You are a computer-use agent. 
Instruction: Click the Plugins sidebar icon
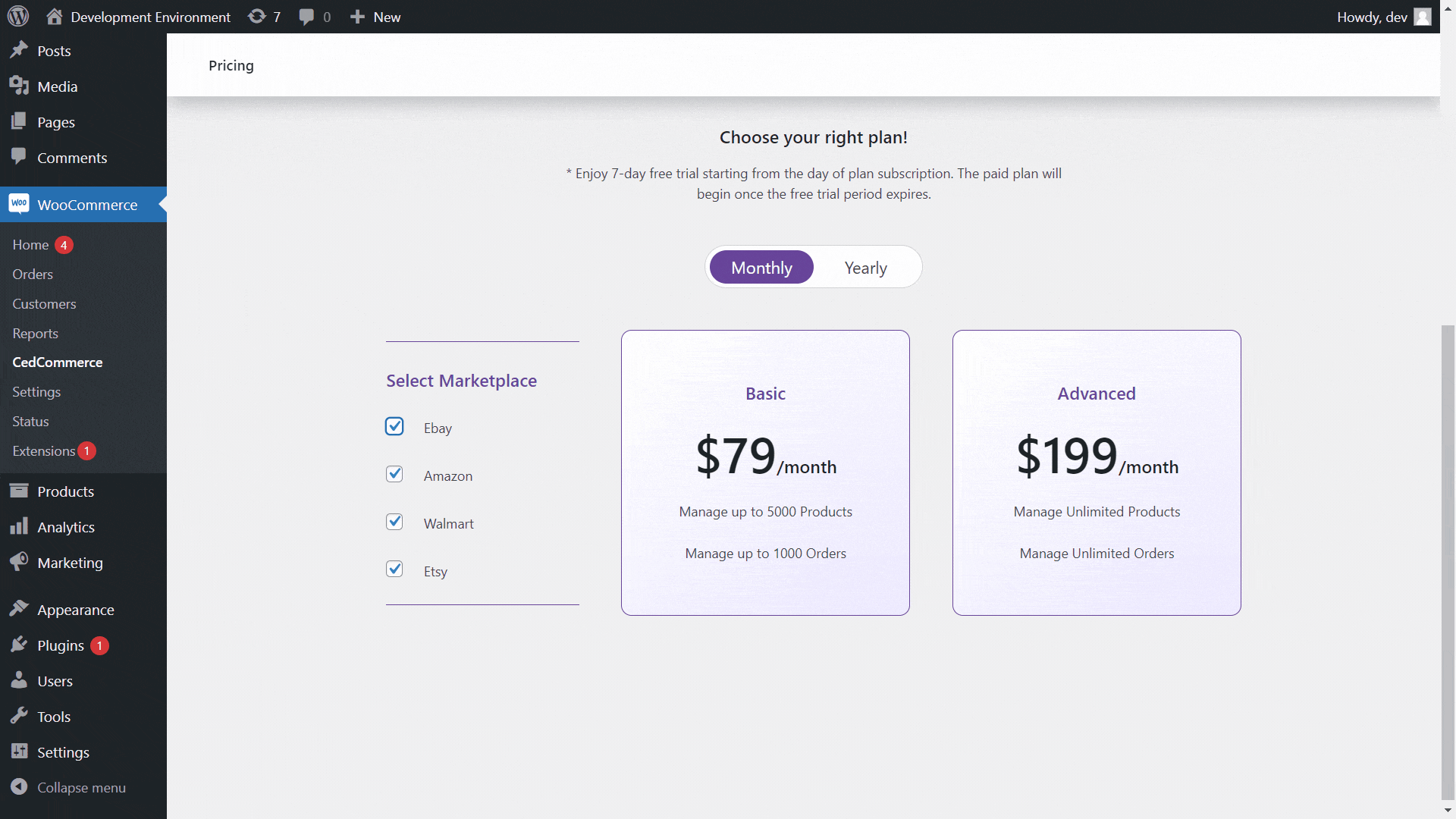click(x=18, y=645)
